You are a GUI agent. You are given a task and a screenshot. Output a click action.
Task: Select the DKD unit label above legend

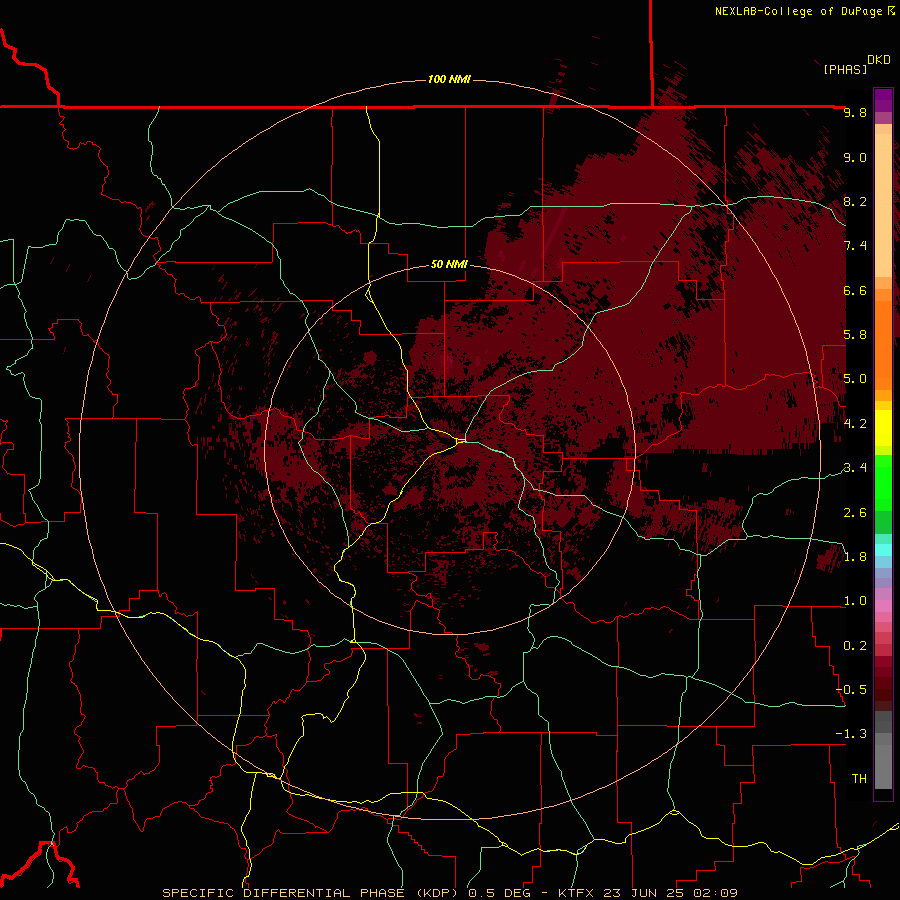(x=878, y=60)
